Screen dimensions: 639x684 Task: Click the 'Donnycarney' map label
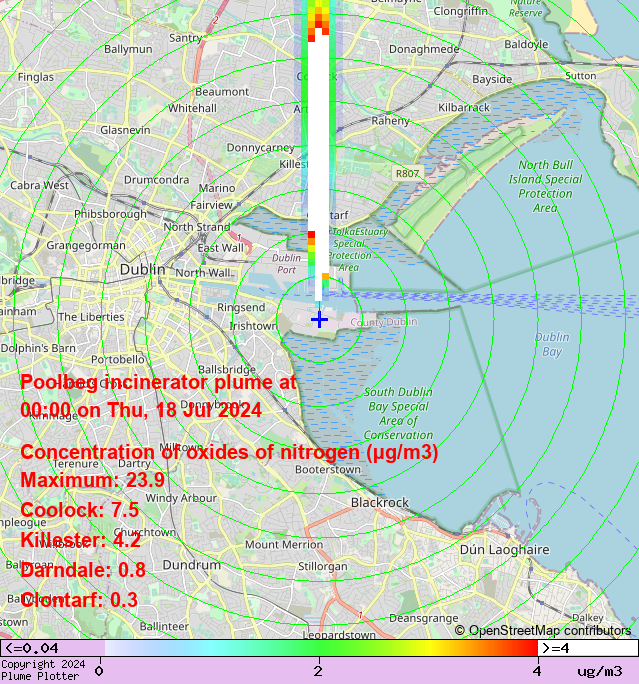[x=260, y=148]
